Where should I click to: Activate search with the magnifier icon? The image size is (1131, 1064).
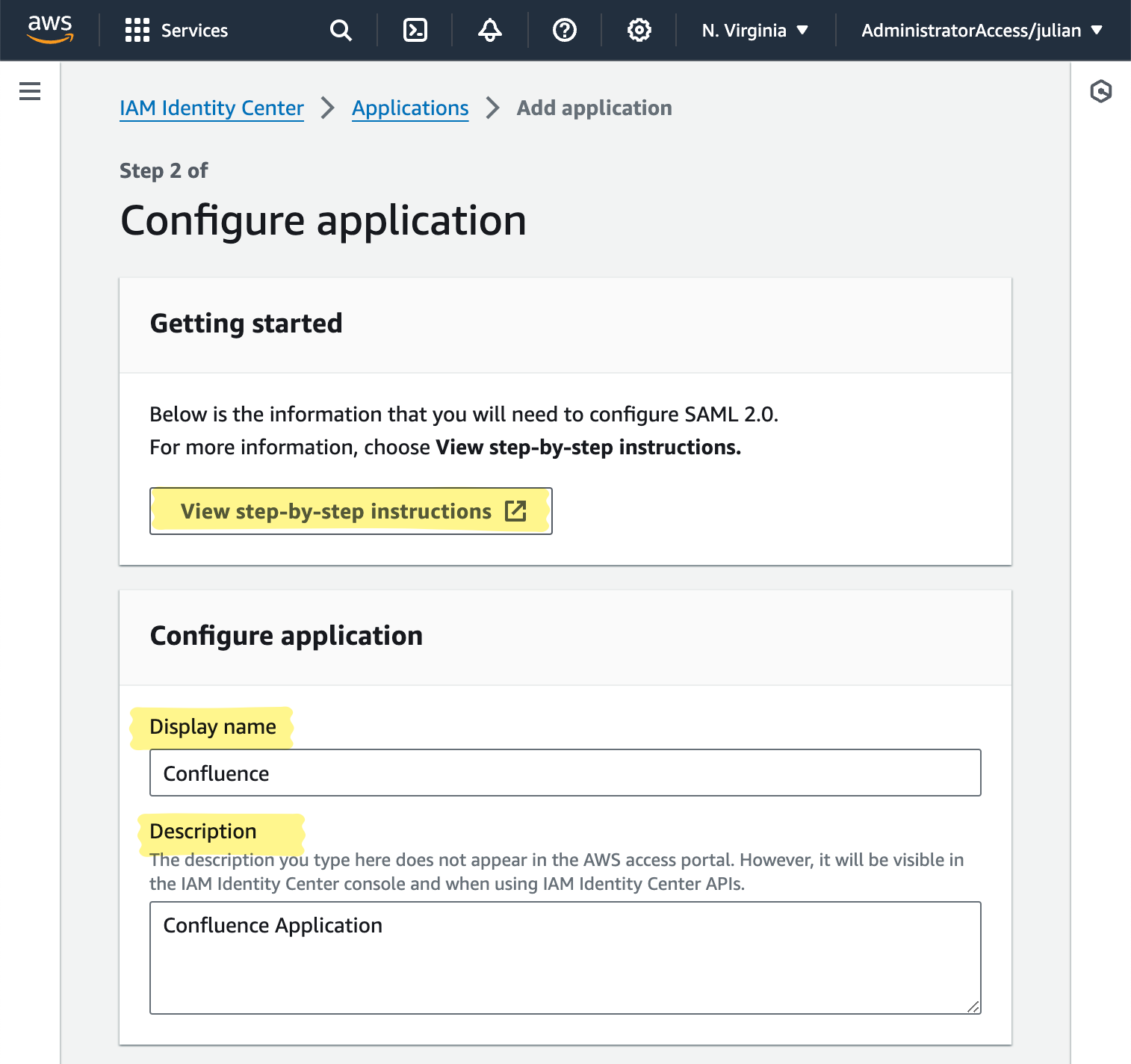tap(341, 30)
